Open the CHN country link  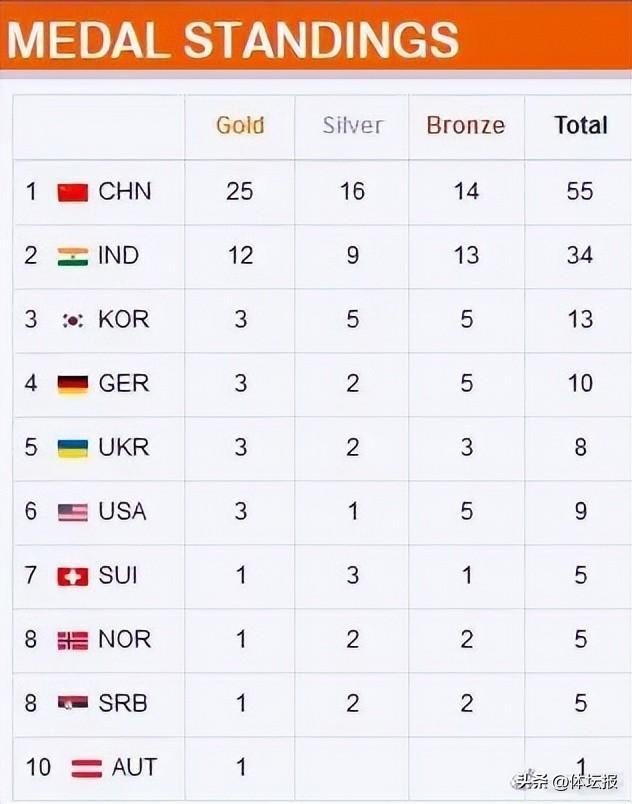click(125, 191)
